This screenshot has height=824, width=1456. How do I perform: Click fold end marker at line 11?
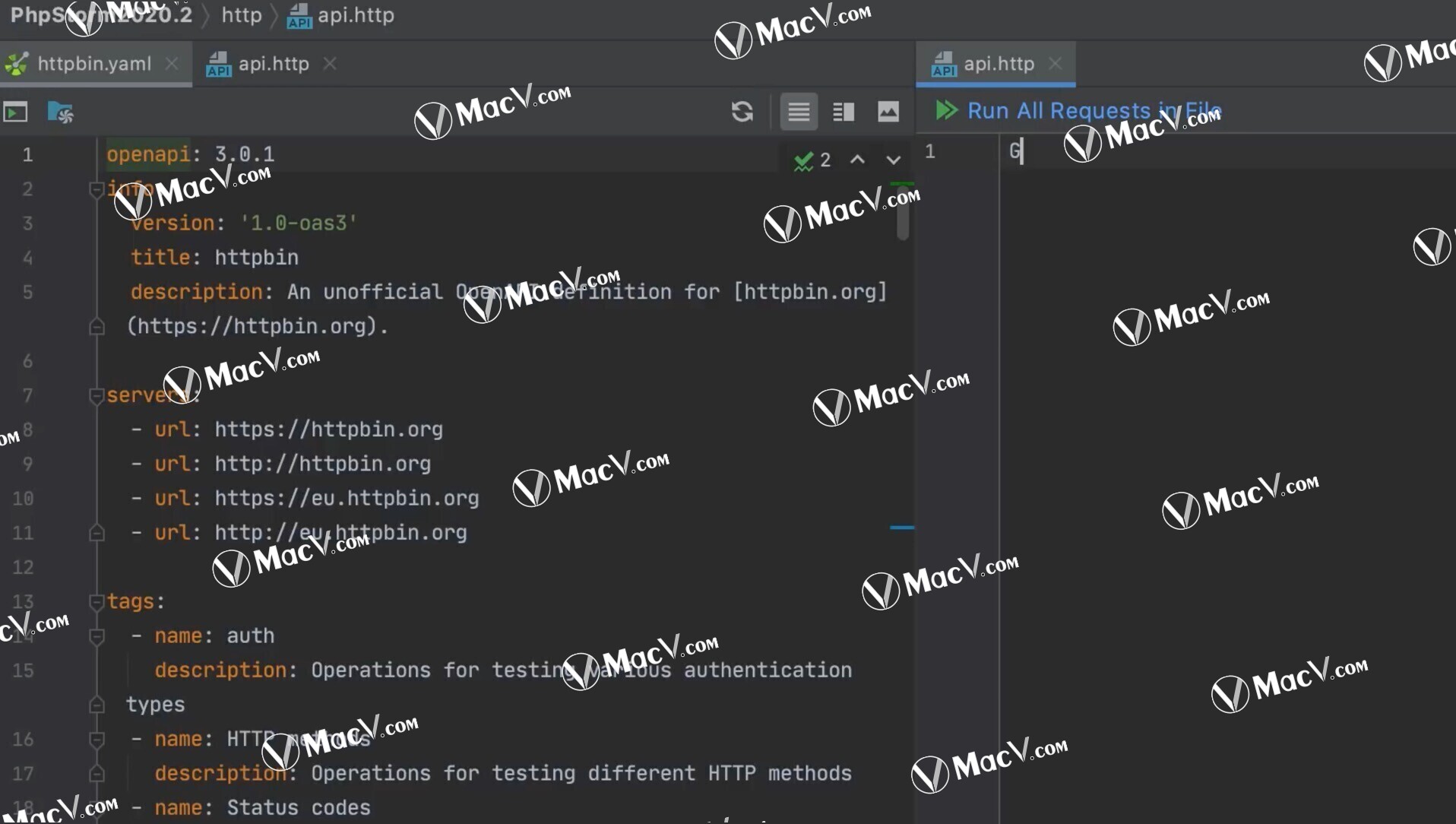click(x=97, y=533)
